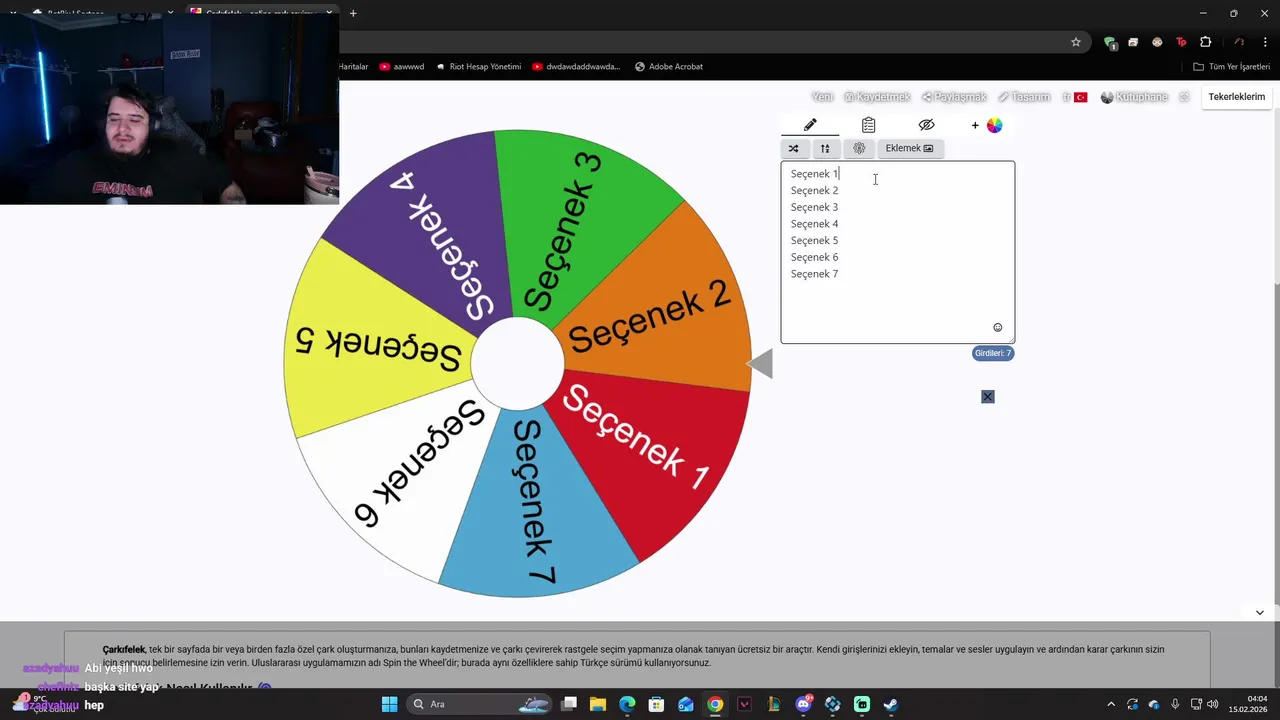Open the Tekerleklerim button
The height and width of the screenshot is (720, 1280).
pyautogui.click(x=1237, y=97)
